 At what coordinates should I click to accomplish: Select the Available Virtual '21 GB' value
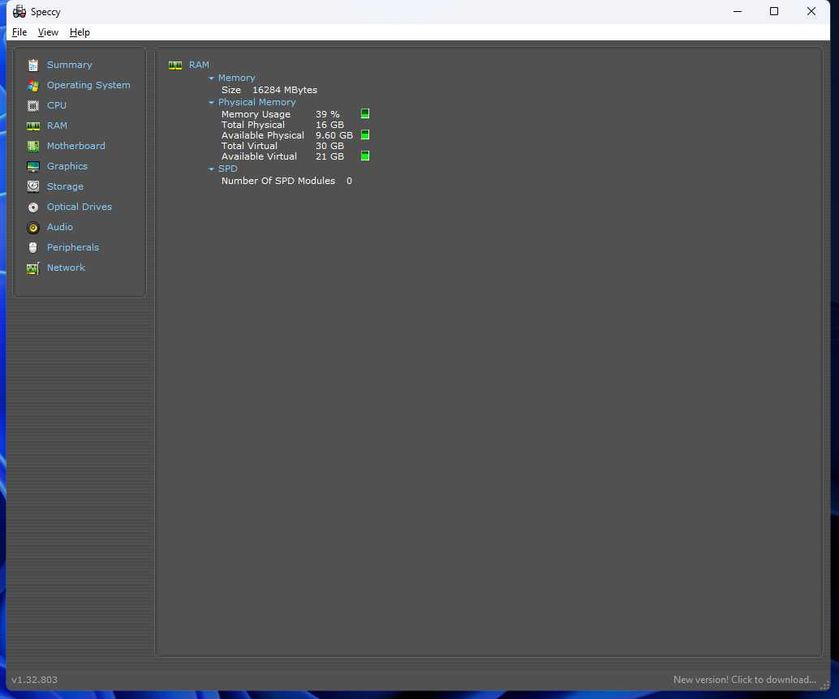(330, 156)
